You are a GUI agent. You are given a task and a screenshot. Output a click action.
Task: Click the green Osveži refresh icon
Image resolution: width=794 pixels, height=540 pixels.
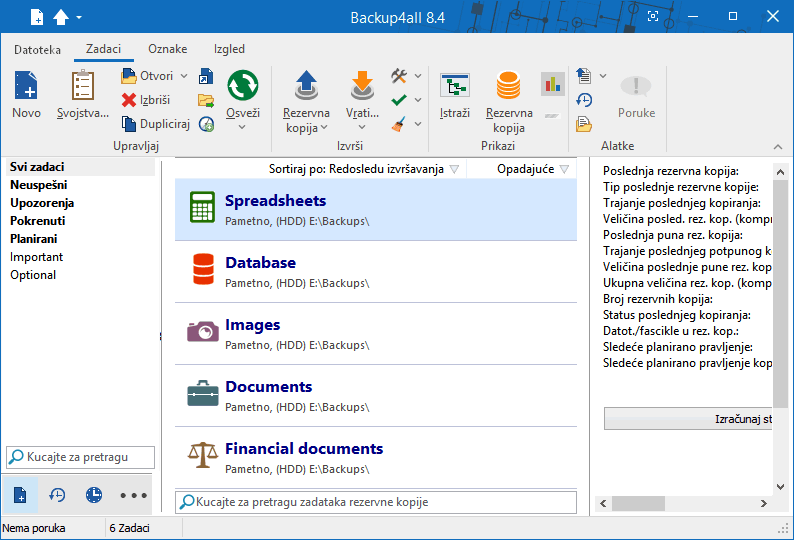[243, 85]
